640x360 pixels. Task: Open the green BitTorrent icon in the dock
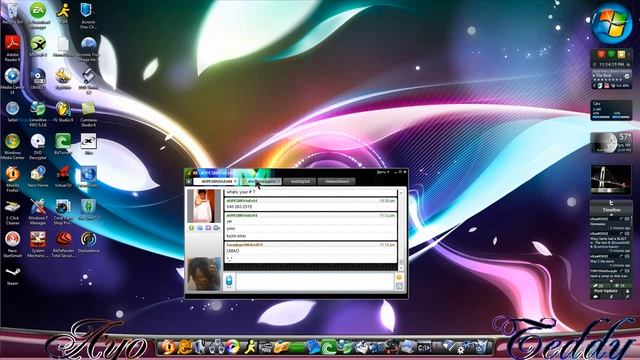pos(329,347)
